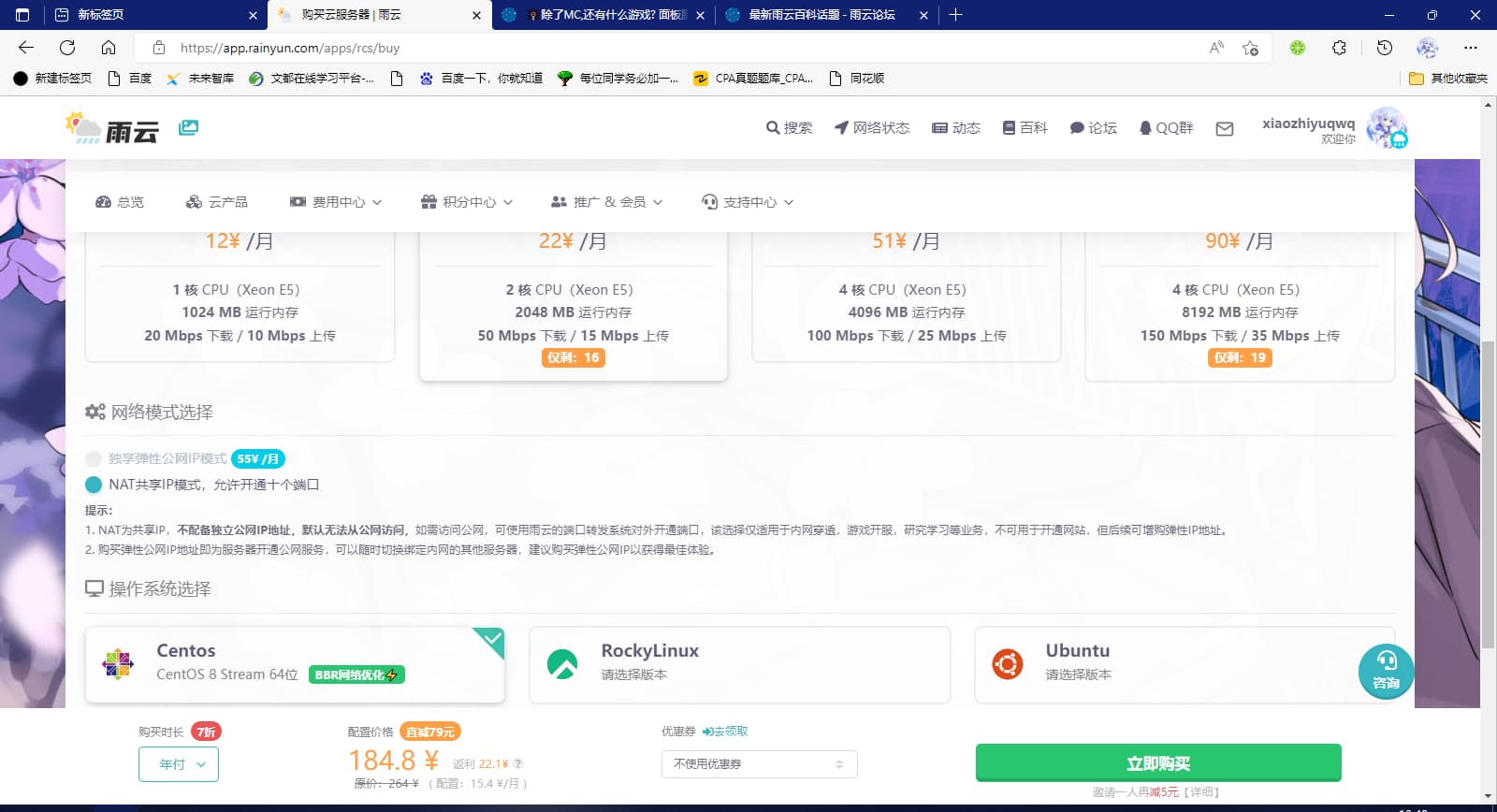Click the 详细 invitation details link
The width and height of the screenshot is (1497, 812).
point(1203,792)
